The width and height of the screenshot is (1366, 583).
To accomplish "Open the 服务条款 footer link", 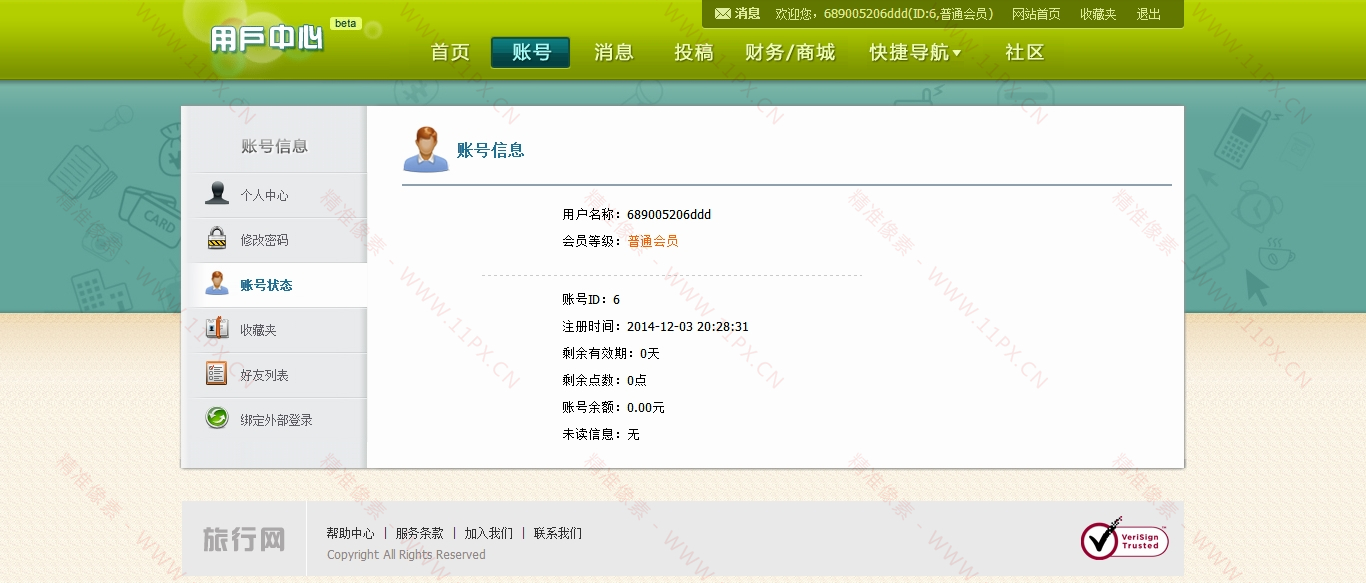I will (x=419, y=533).
